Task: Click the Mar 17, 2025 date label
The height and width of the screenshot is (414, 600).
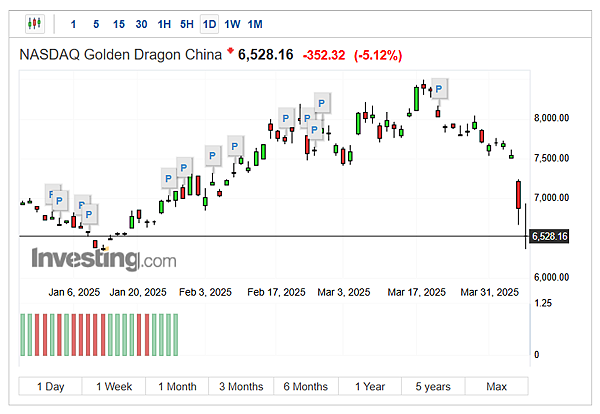Action: 416,292
